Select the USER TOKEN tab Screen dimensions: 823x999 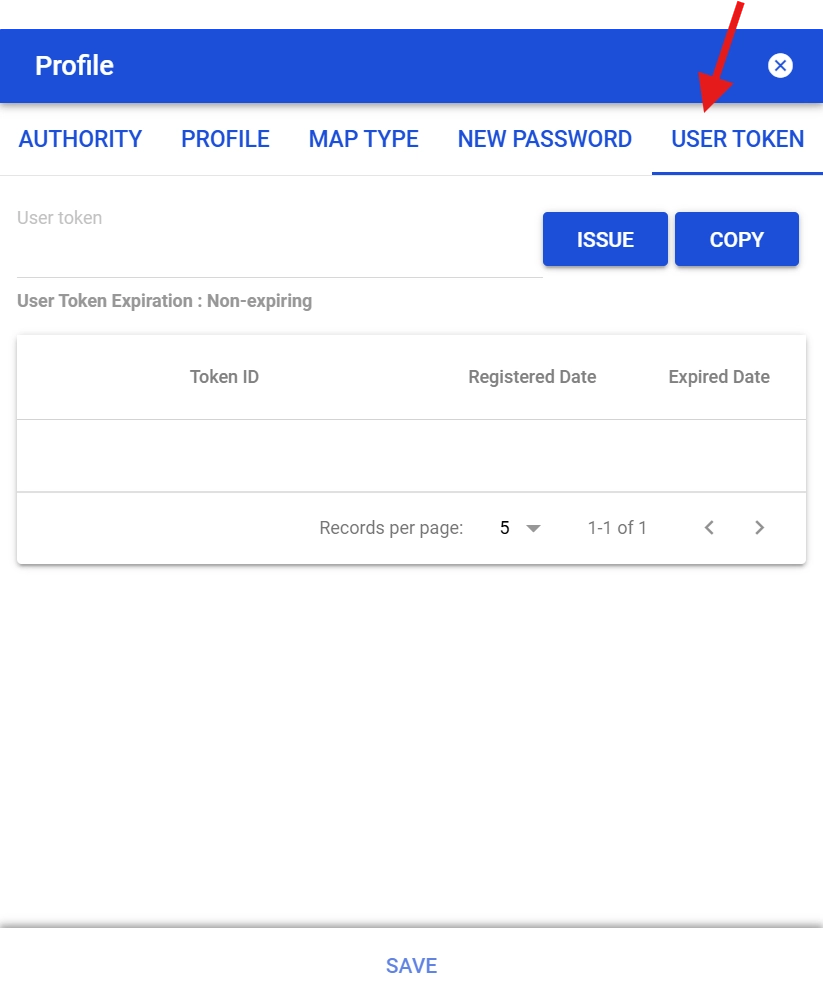coord(737,139)
